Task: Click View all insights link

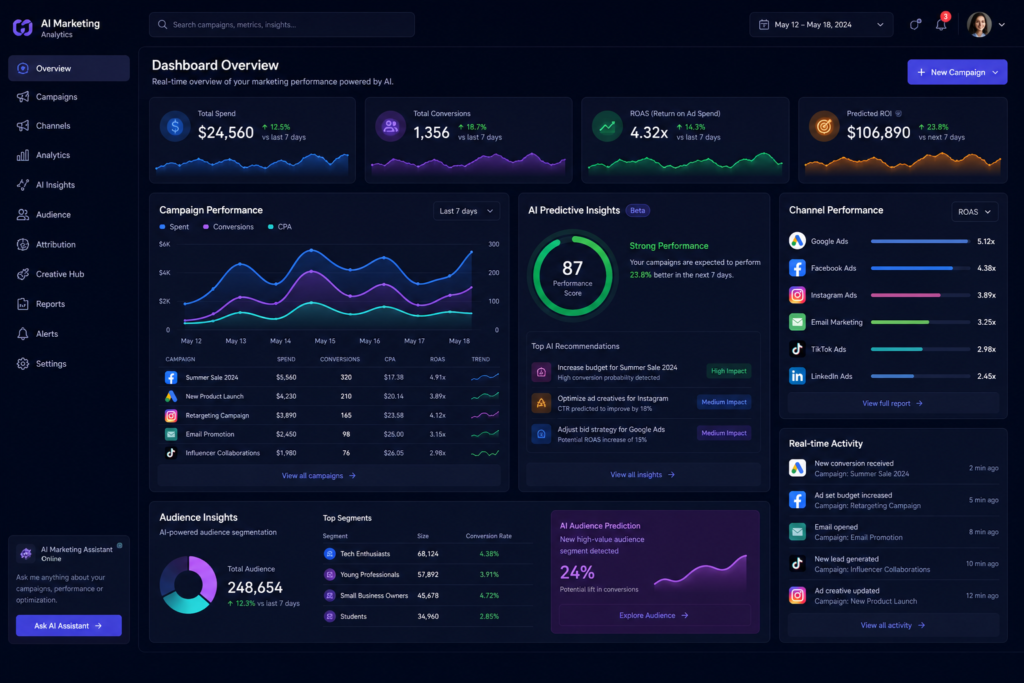Action: tap(643, 475)
